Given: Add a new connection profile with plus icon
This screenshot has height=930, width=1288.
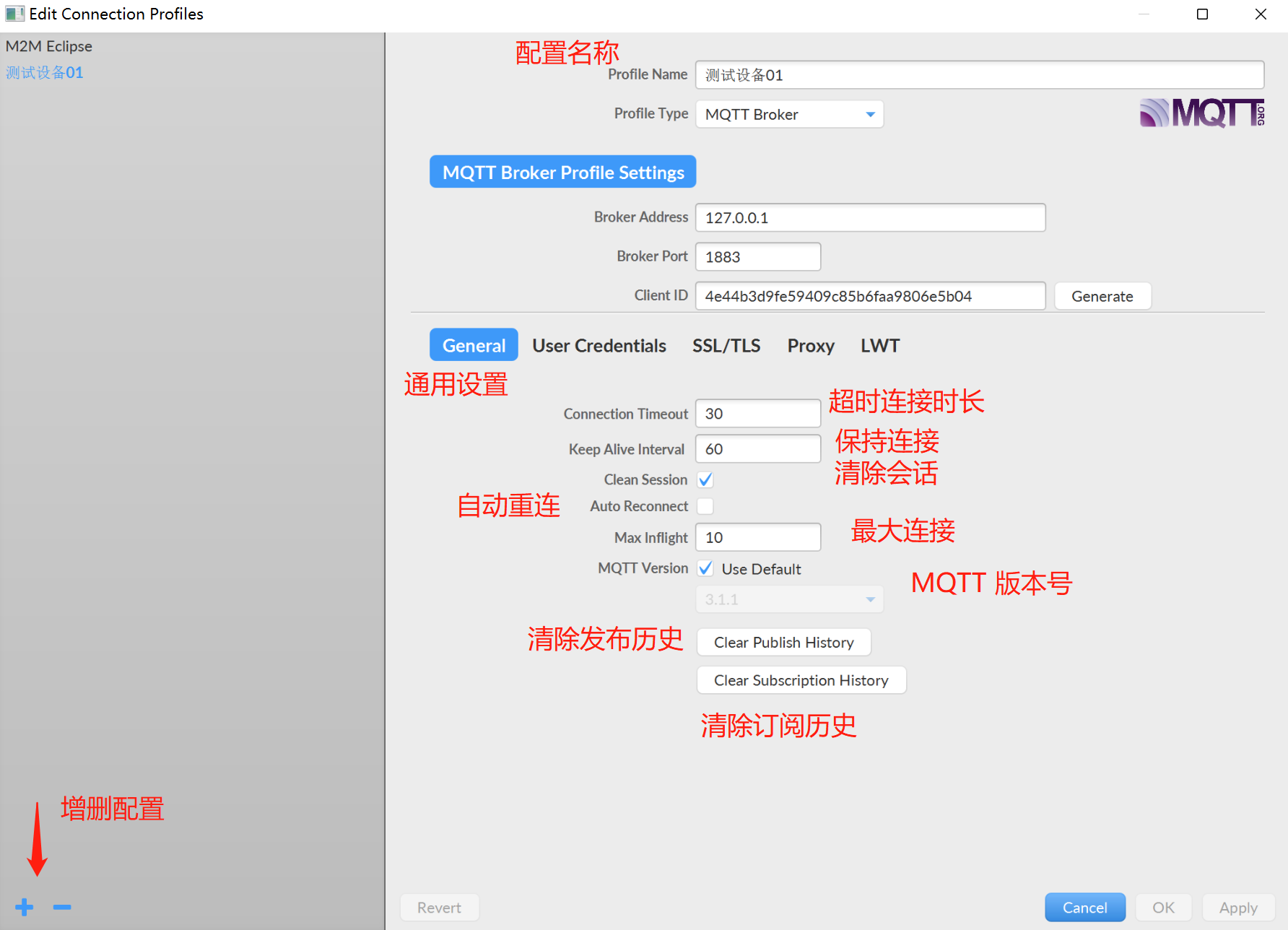Looking at the screenshot, I should pos(25,907).
